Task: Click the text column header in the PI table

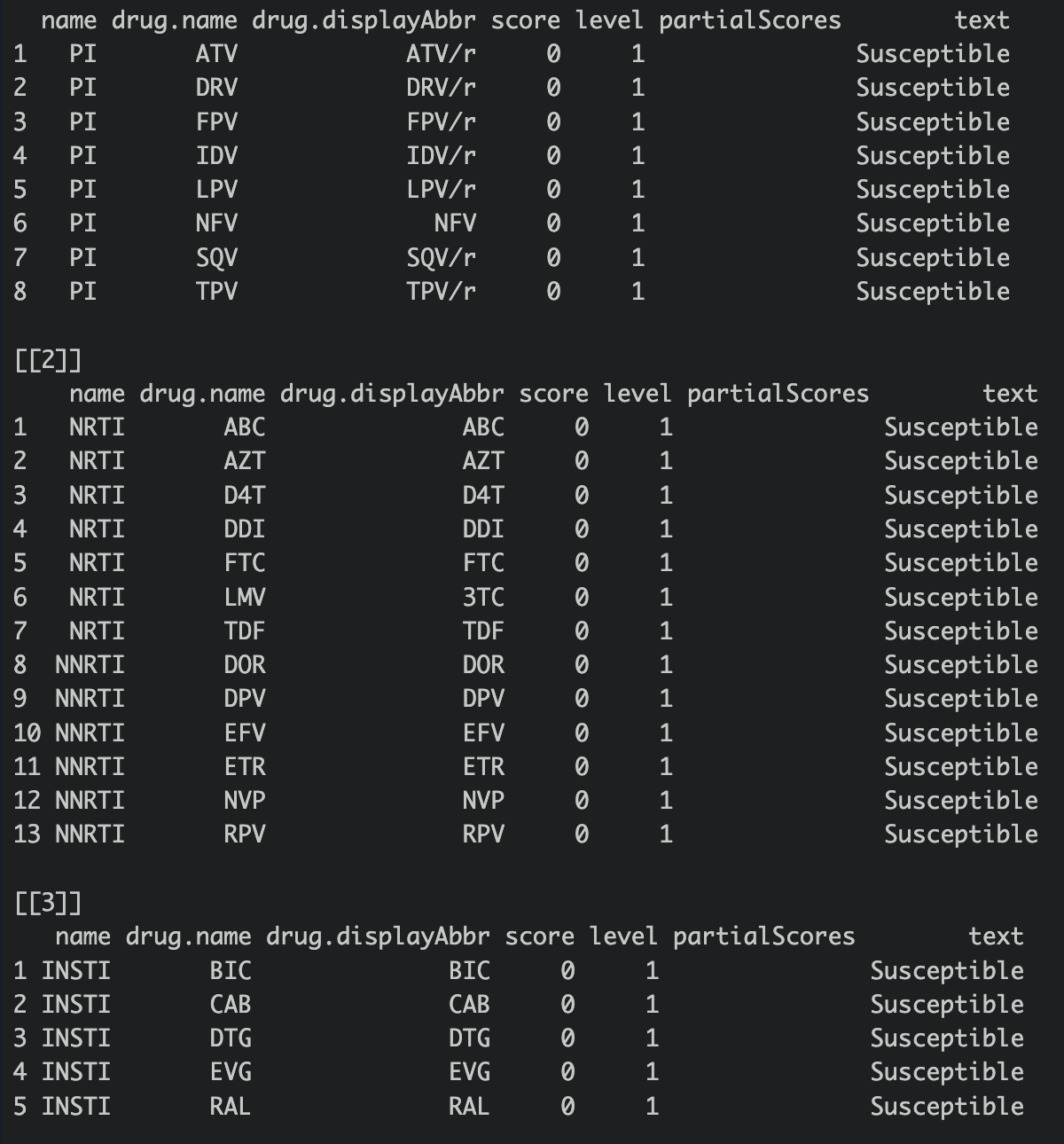Action: (x=982, y=20)
